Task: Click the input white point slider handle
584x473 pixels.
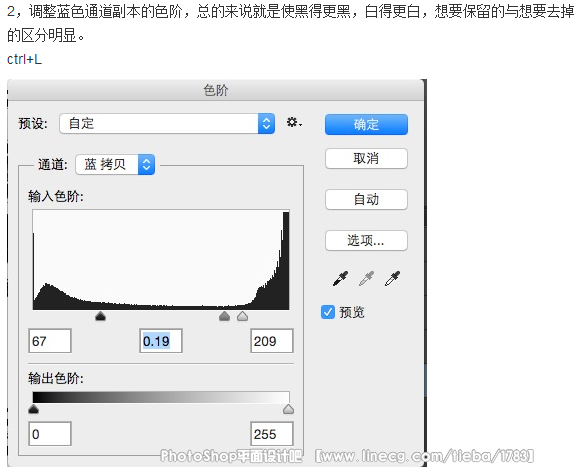Action: point(242,316)
